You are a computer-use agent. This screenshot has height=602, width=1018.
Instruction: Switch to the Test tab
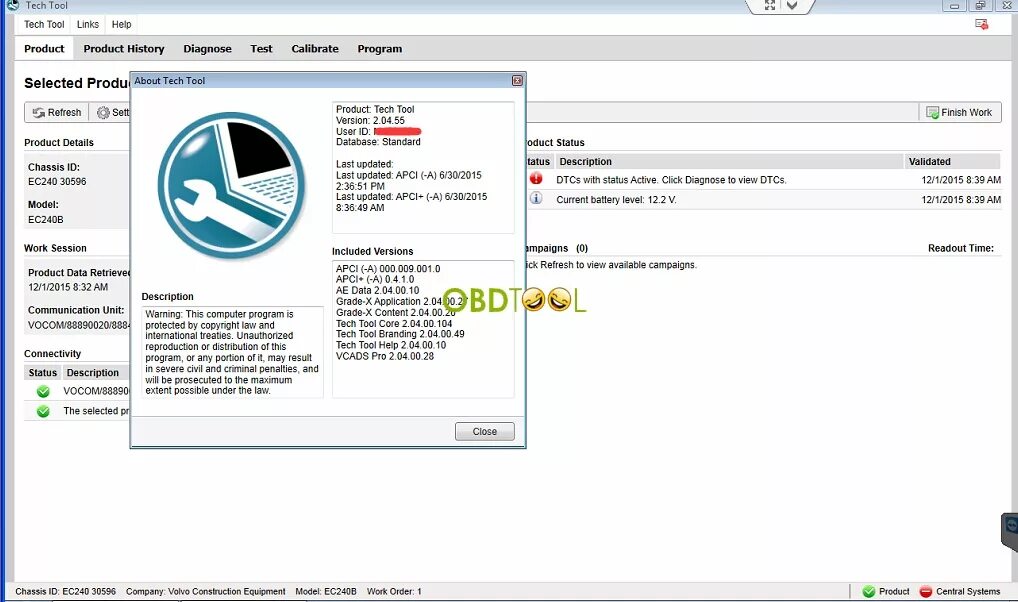[261, 49]
